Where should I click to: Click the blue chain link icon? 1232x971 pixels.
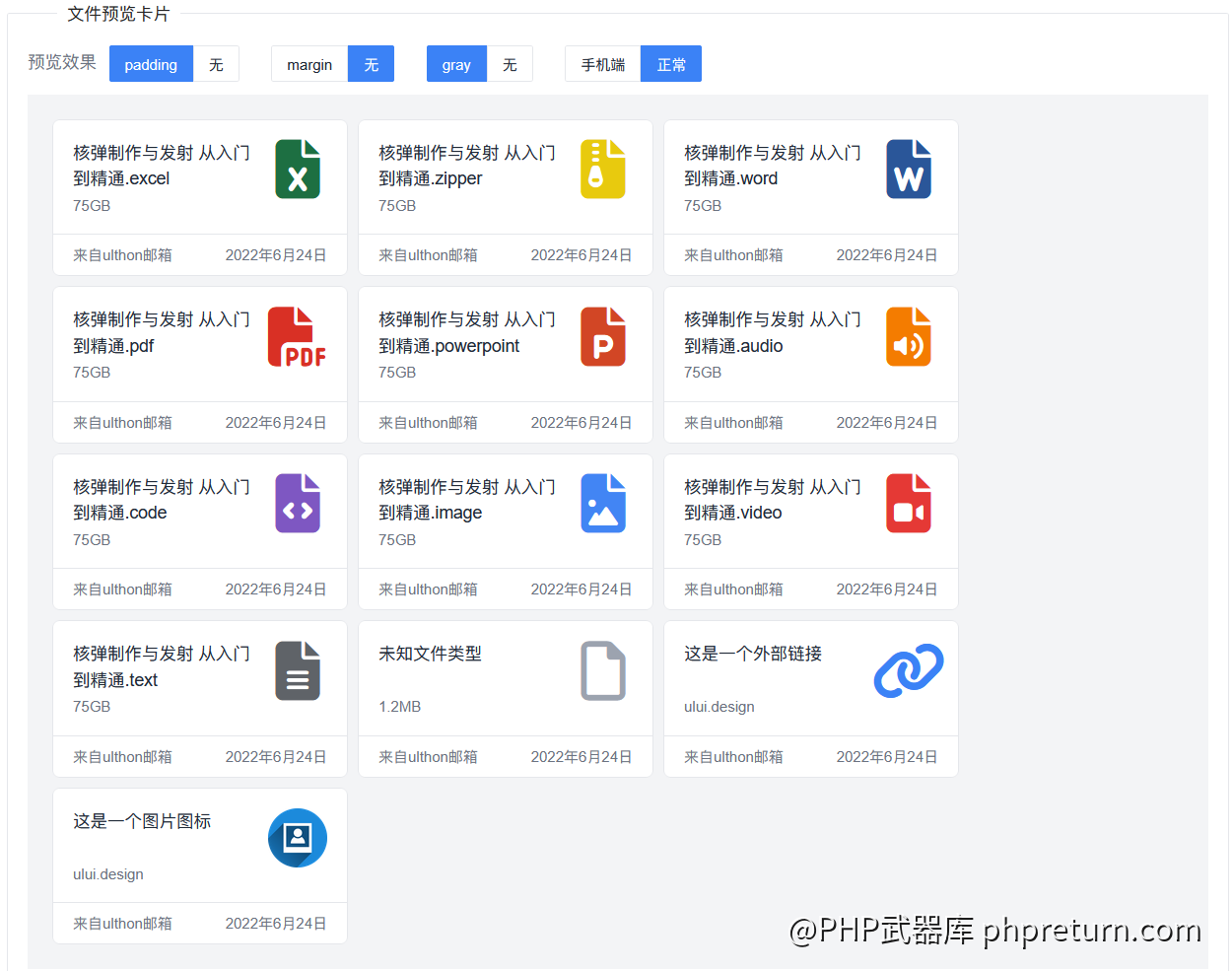click(908, 671)
